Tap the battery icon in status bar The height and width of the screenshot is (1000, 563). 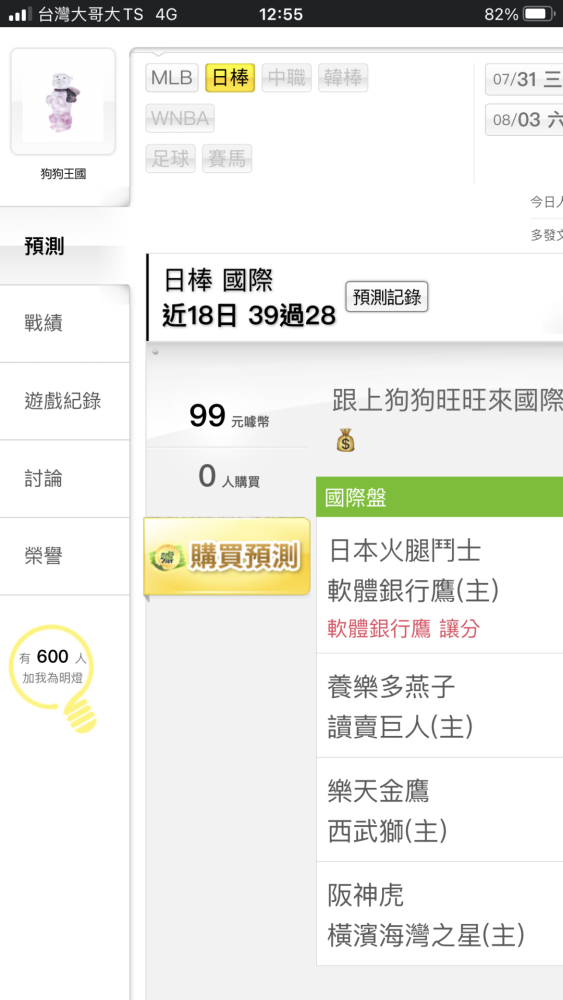click(x=539, y=14)
